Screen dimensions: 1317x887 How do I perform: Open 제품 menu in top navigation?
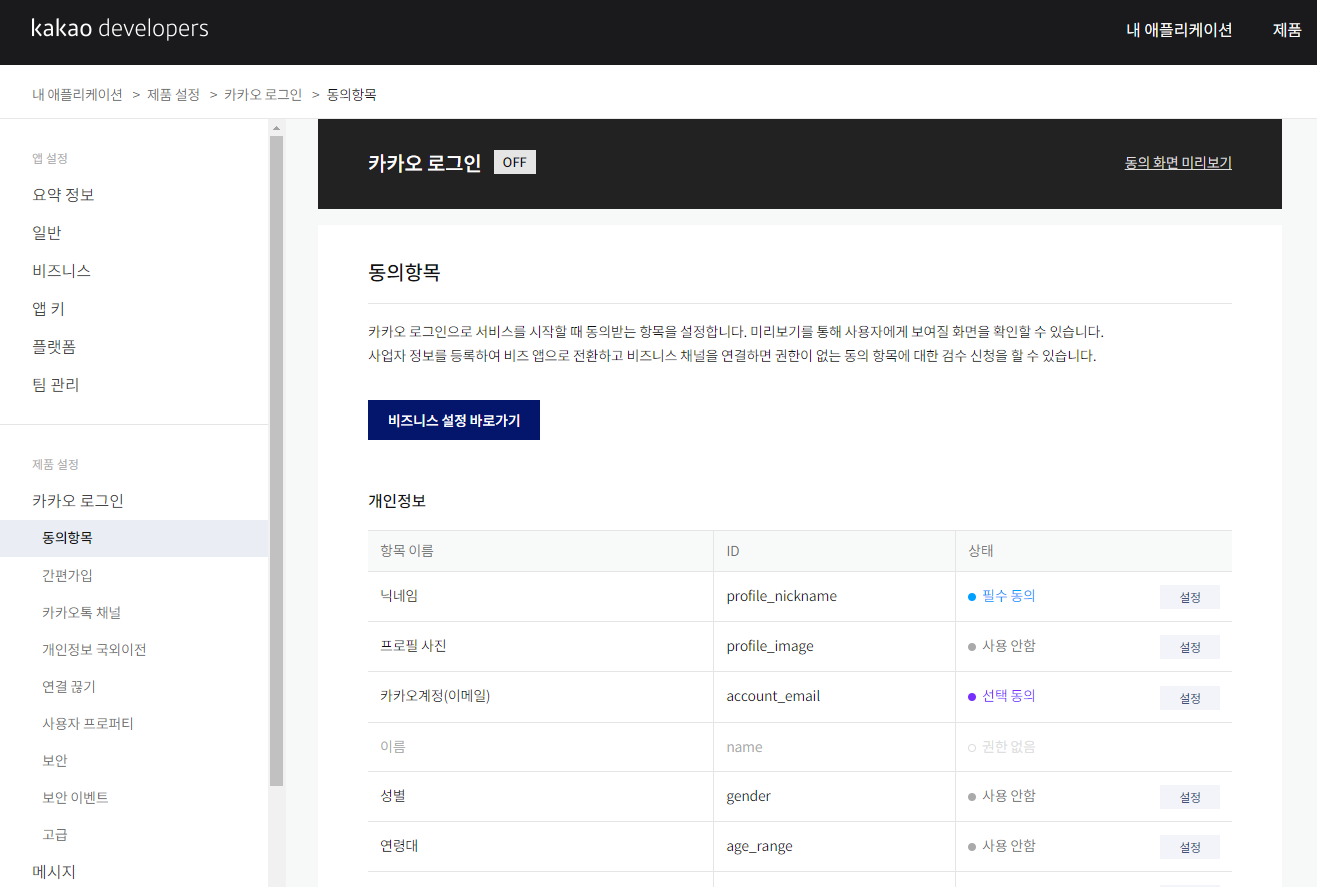1287,30
